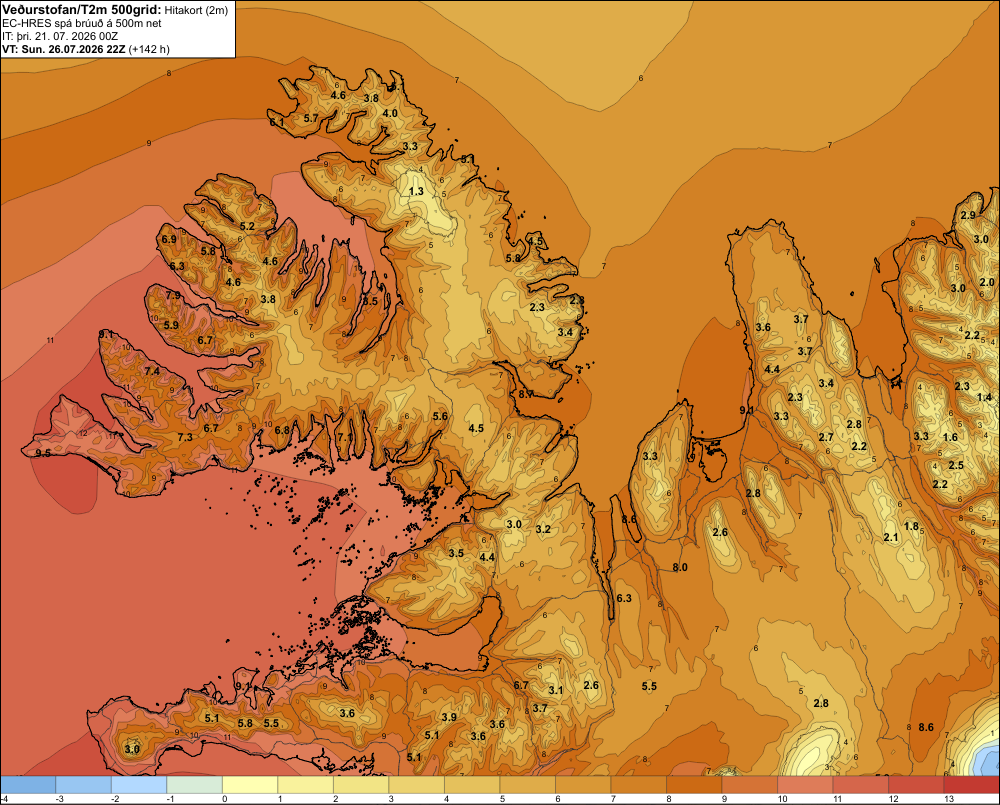Screen dimensions: 1000x805
Task: Click the legend swatch right of 13
Action: tap(971, 785)
